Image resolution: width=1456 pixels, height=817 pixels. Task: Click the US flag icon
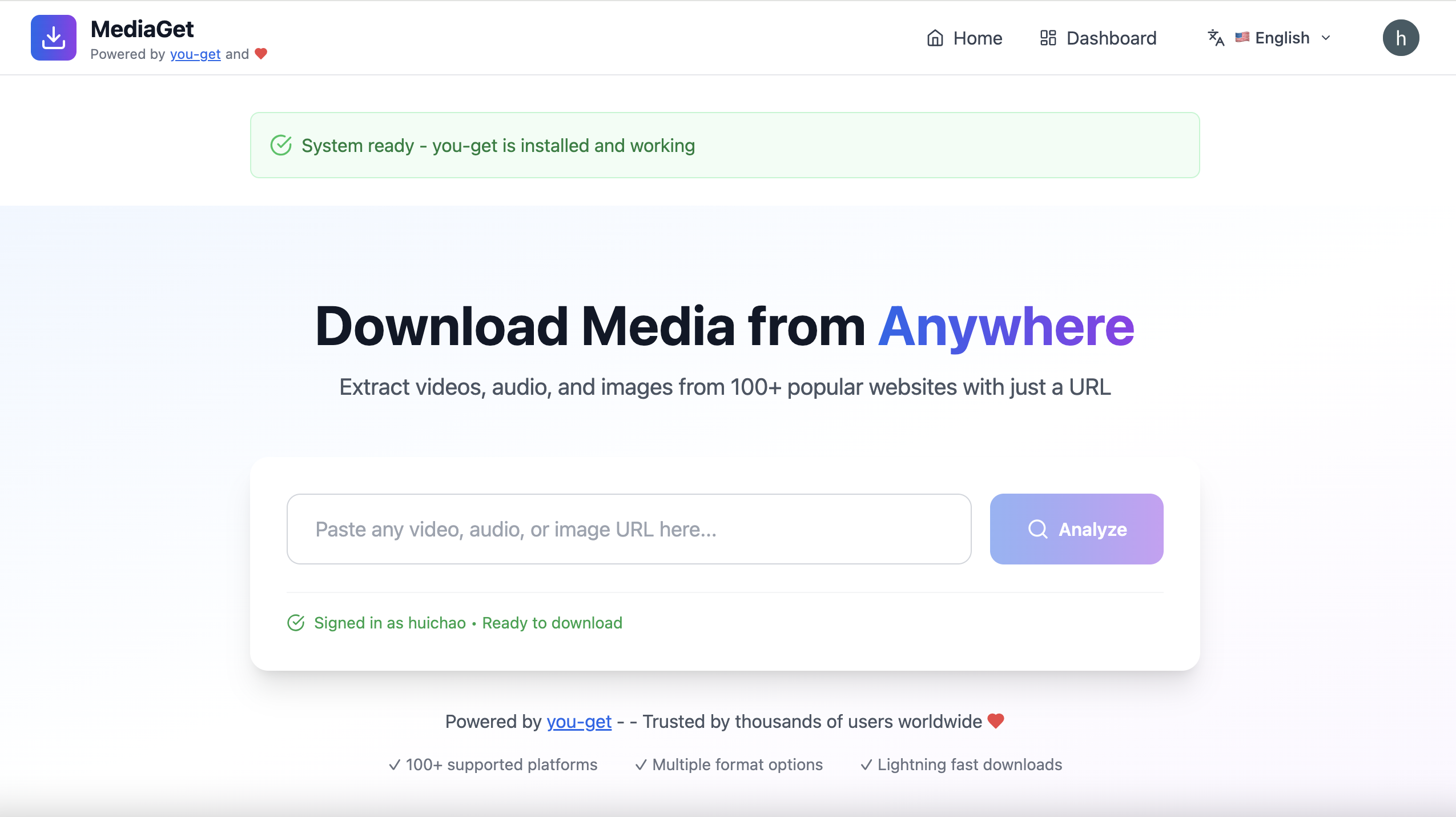tap(1242, 38)
